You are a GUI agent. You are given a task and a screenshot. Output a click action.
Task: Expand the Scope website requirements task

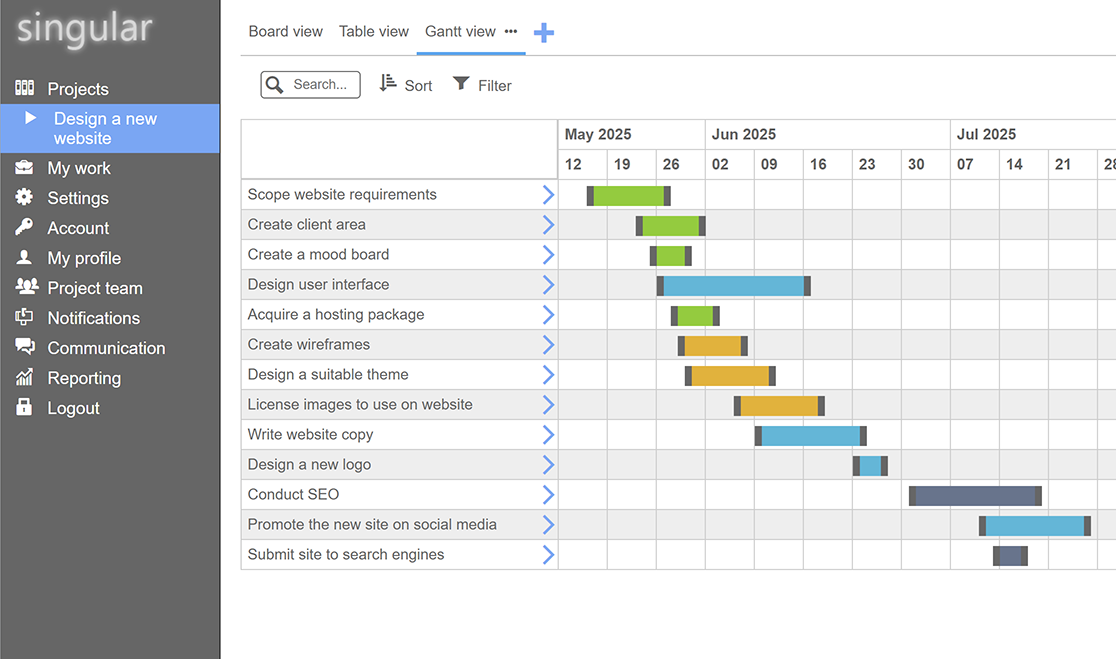pos(546,194)
